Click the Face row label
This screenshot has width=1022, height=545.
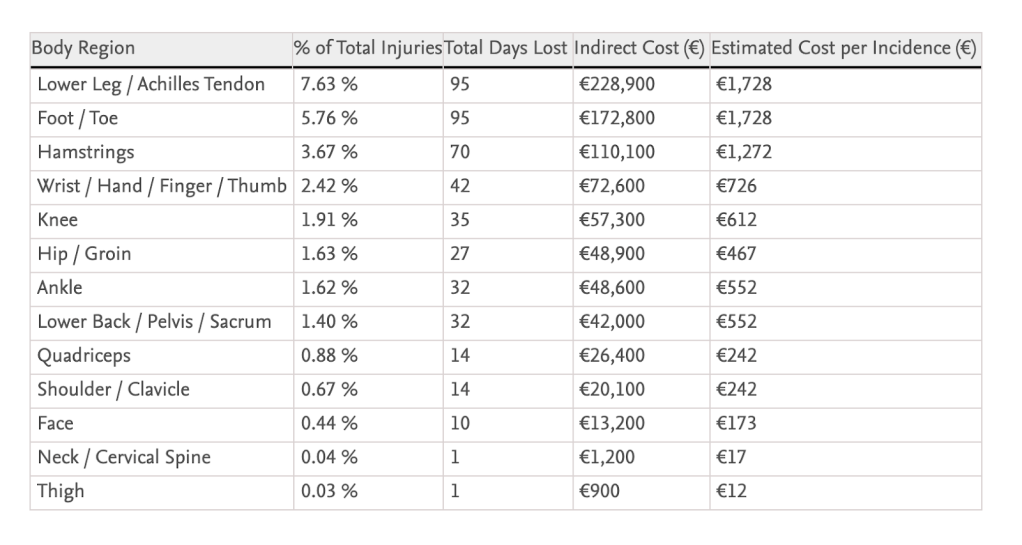(x=55, y=424)
